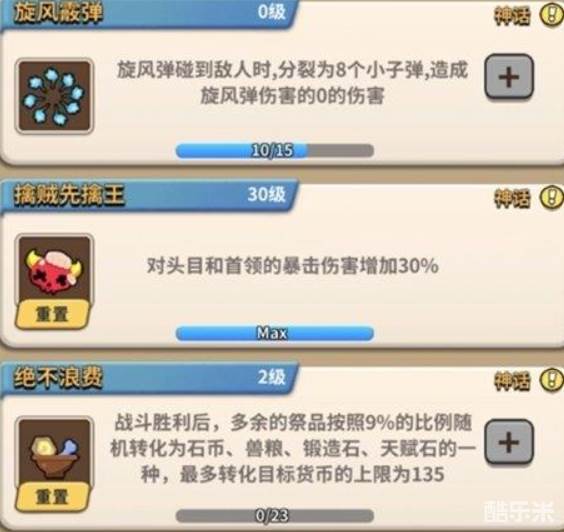564x532 pixels.
Task: Open info icon beside 擒贼先擒王 神话 label
Action: (552, 197)
